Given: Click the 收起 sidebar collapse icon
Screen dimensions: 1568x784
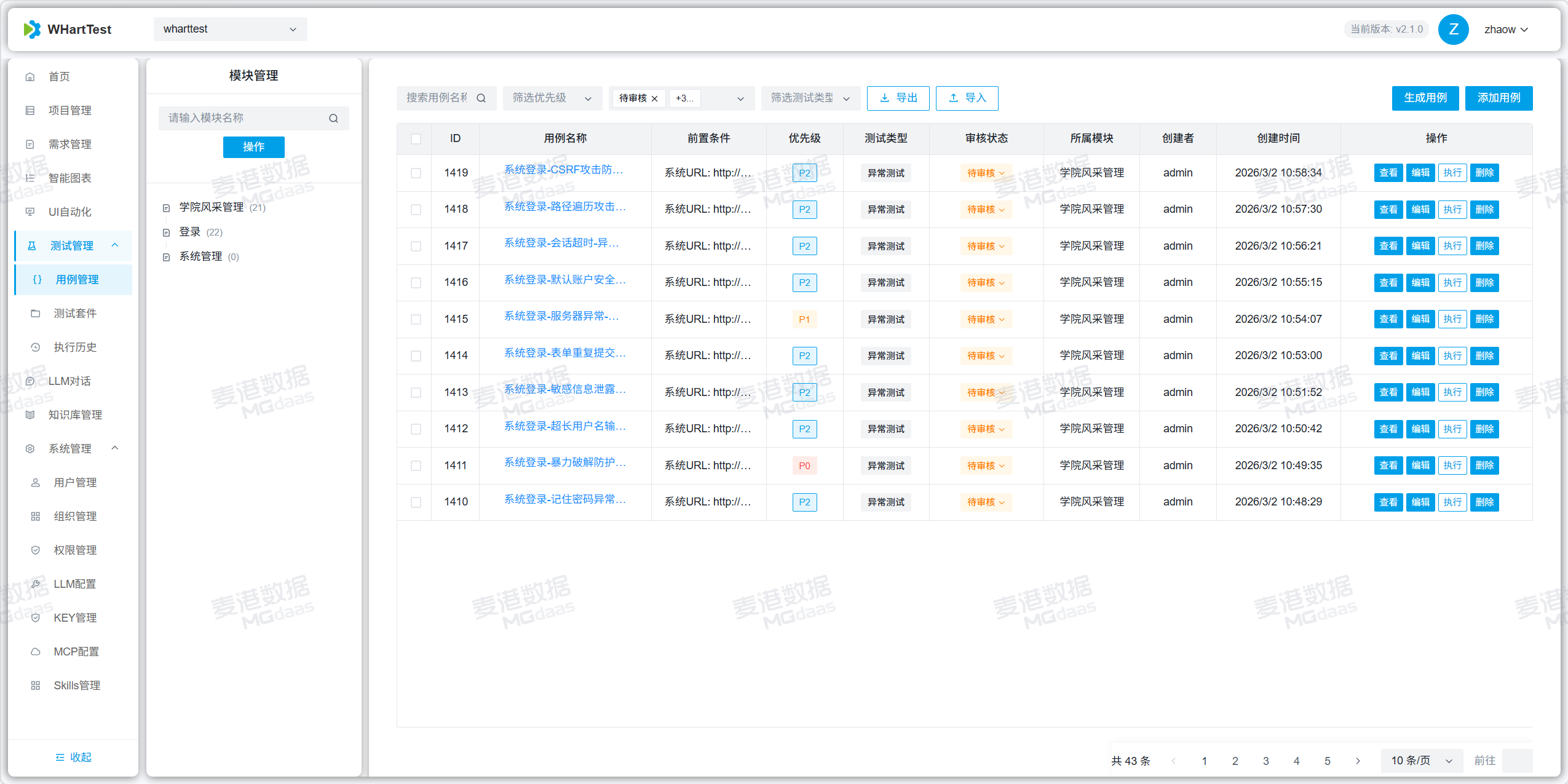Looking at the screenshot, I should (x=60, y=757).
